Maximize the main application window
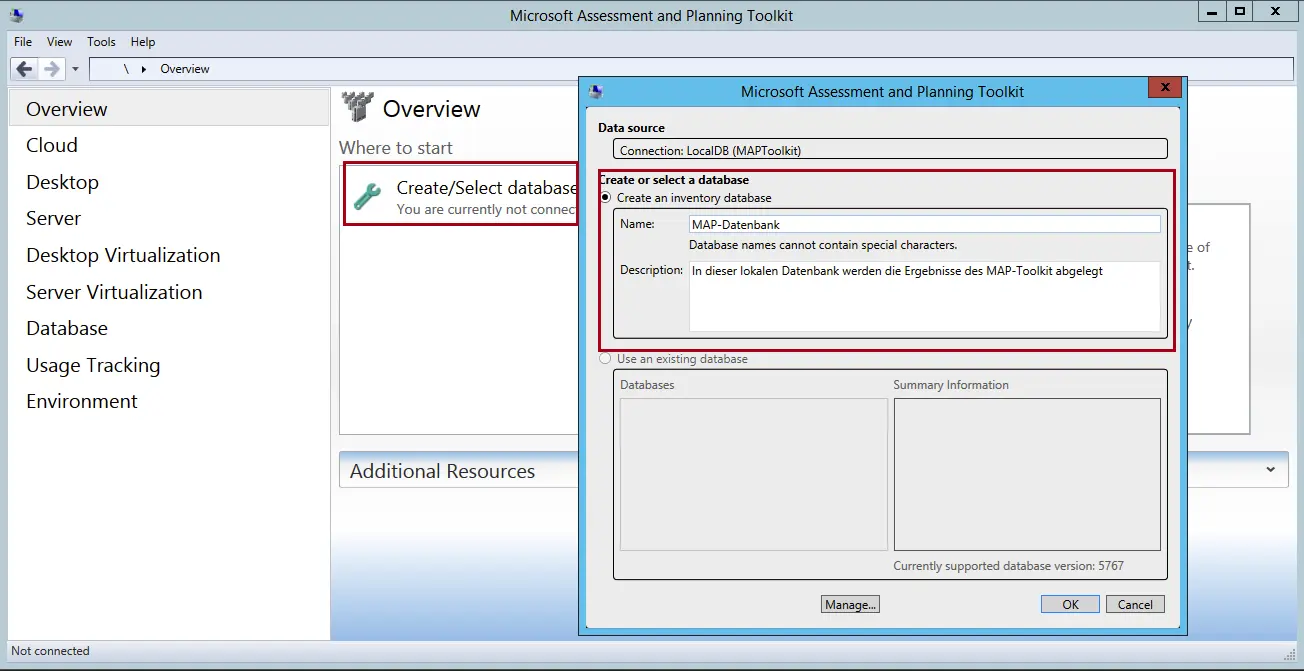The image size is (1304, 671). (x=1240, y=12)
